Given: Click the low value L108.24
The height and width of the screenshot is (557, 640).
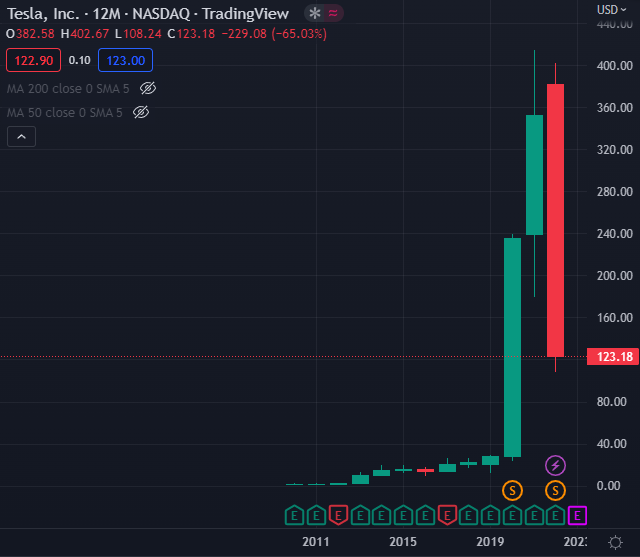Looking at the screenshot, I should [x=138, y=34].
